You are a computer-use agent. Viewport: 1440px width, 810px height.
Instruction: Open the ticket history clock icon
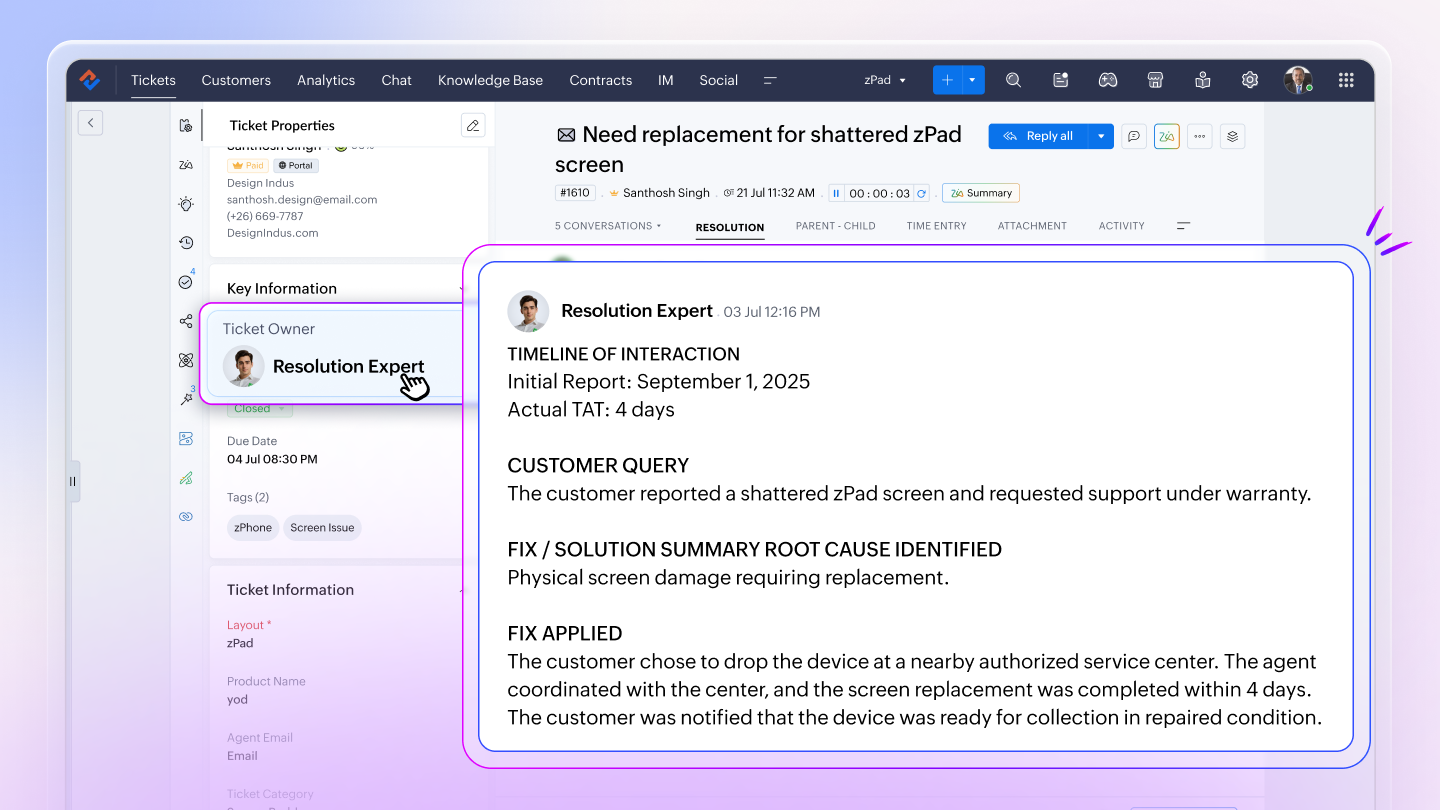(x=186, y=243)
